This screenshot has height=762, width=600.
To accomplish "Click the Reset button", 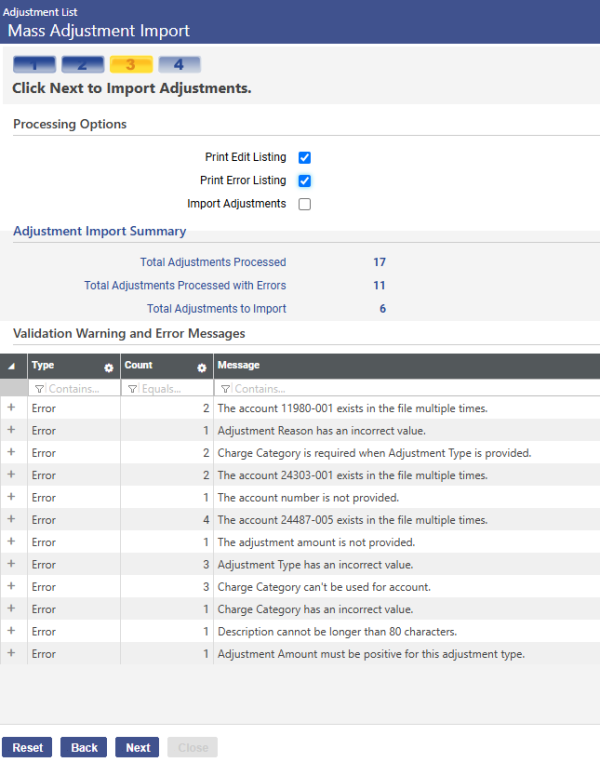I will click(27, 747).
